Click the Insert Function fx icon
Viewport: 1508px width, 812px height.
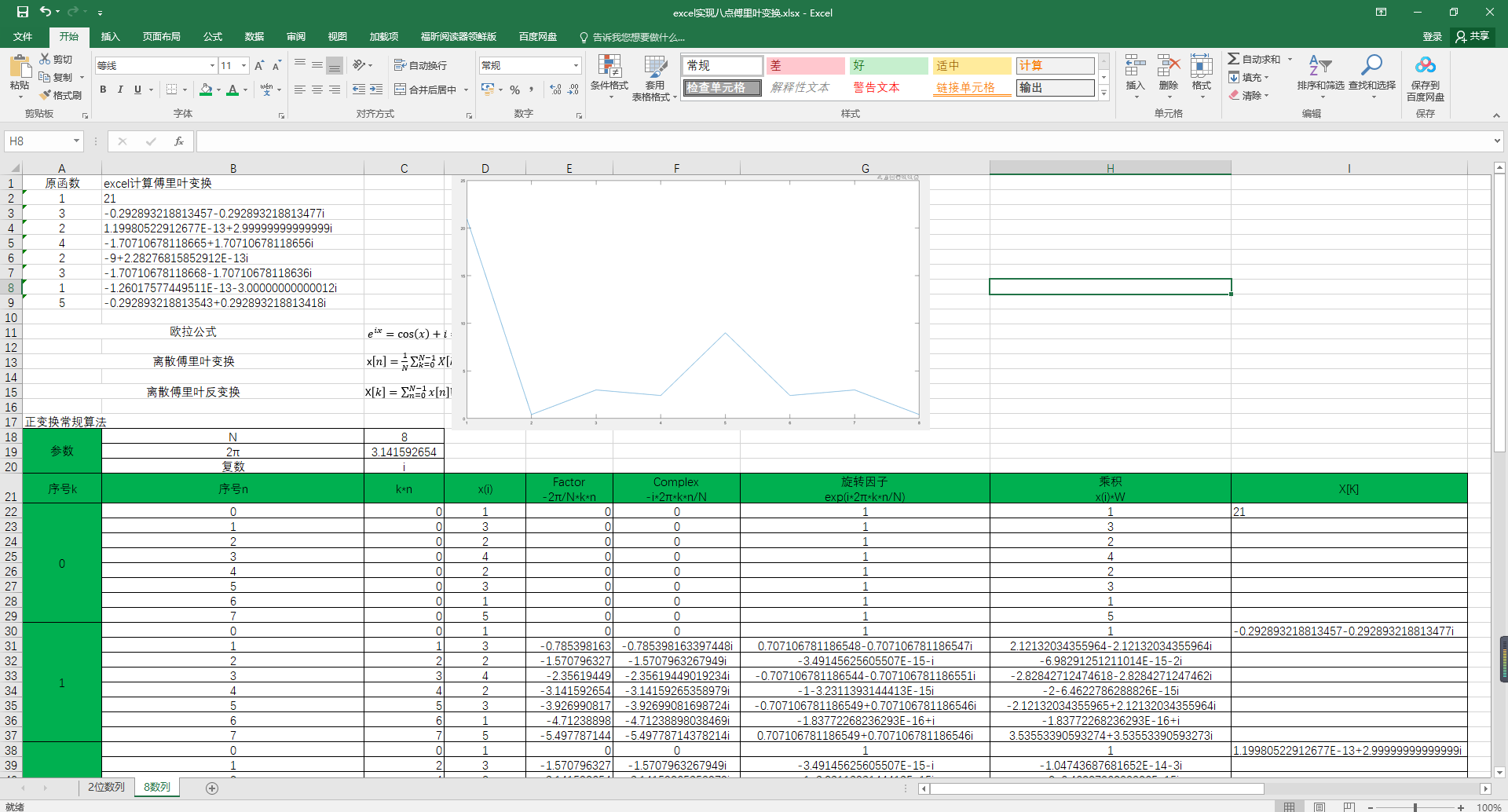point(179,141)
